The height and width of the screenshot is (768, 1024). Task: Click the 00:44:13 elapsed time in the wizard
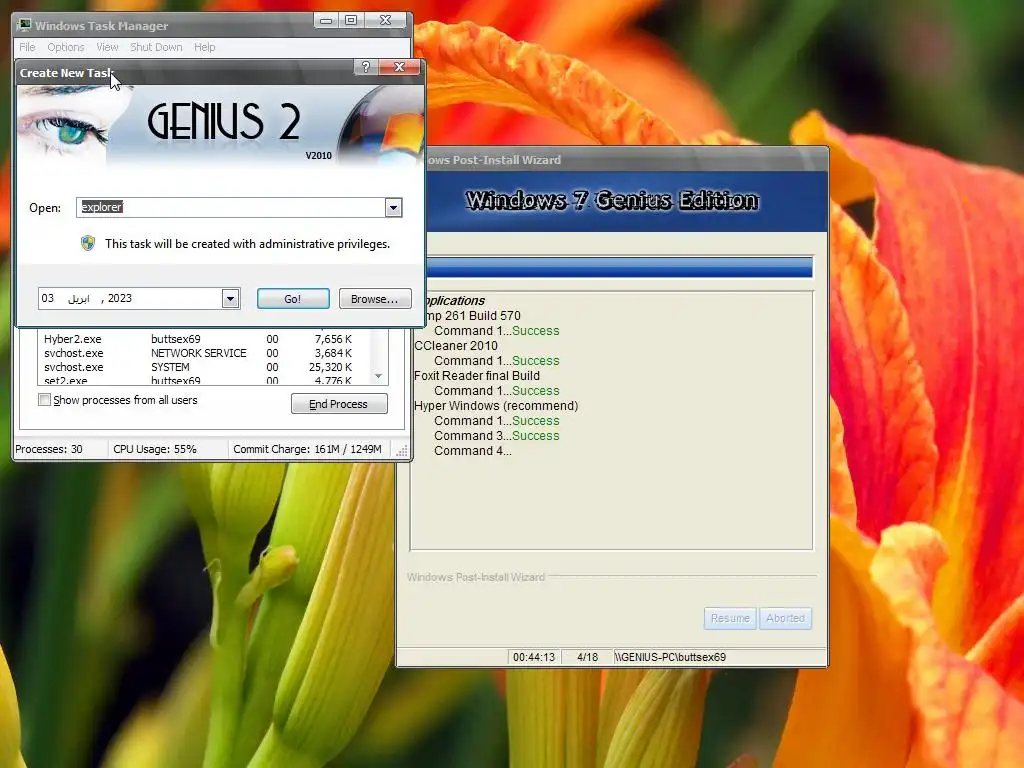[534, 657]
